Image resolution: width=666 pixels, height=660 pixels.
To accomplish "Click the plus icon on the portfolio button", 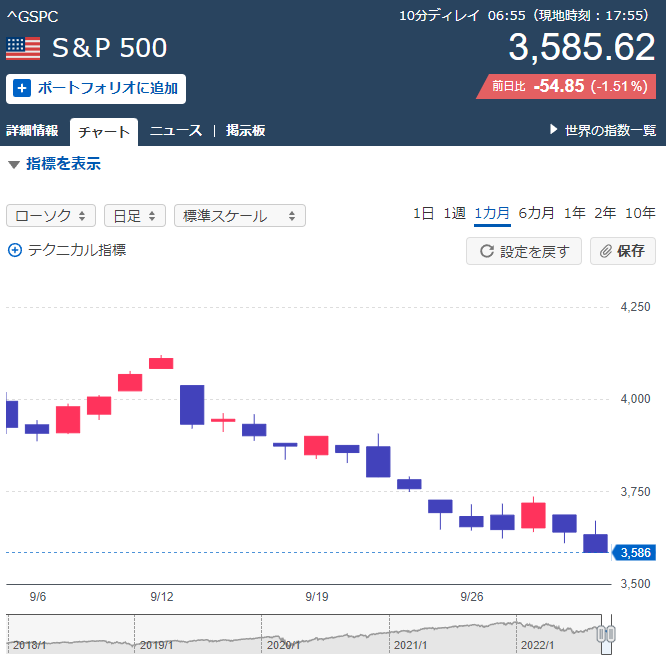I will pos(22,88).
